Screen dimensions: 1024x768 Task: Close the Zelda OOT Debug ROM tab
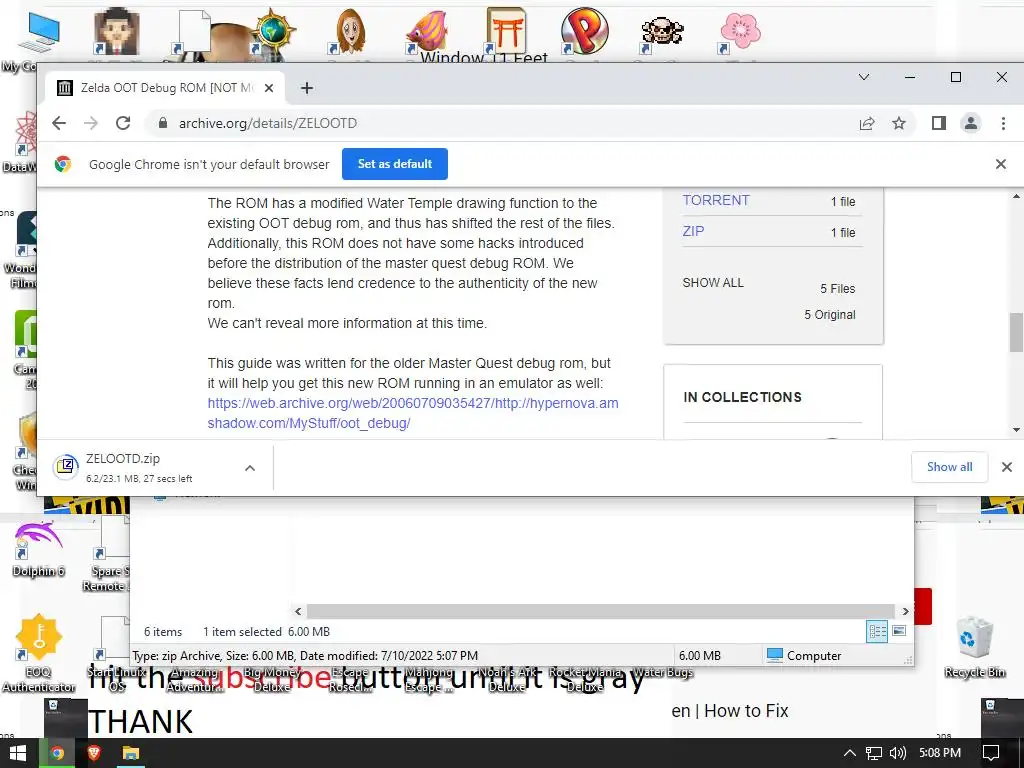268,88
